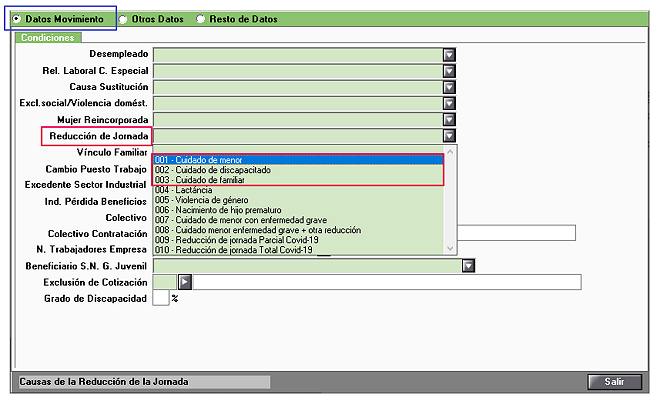
Task: Select the Resto de Datos radio button
Action: tap(200, 19)
